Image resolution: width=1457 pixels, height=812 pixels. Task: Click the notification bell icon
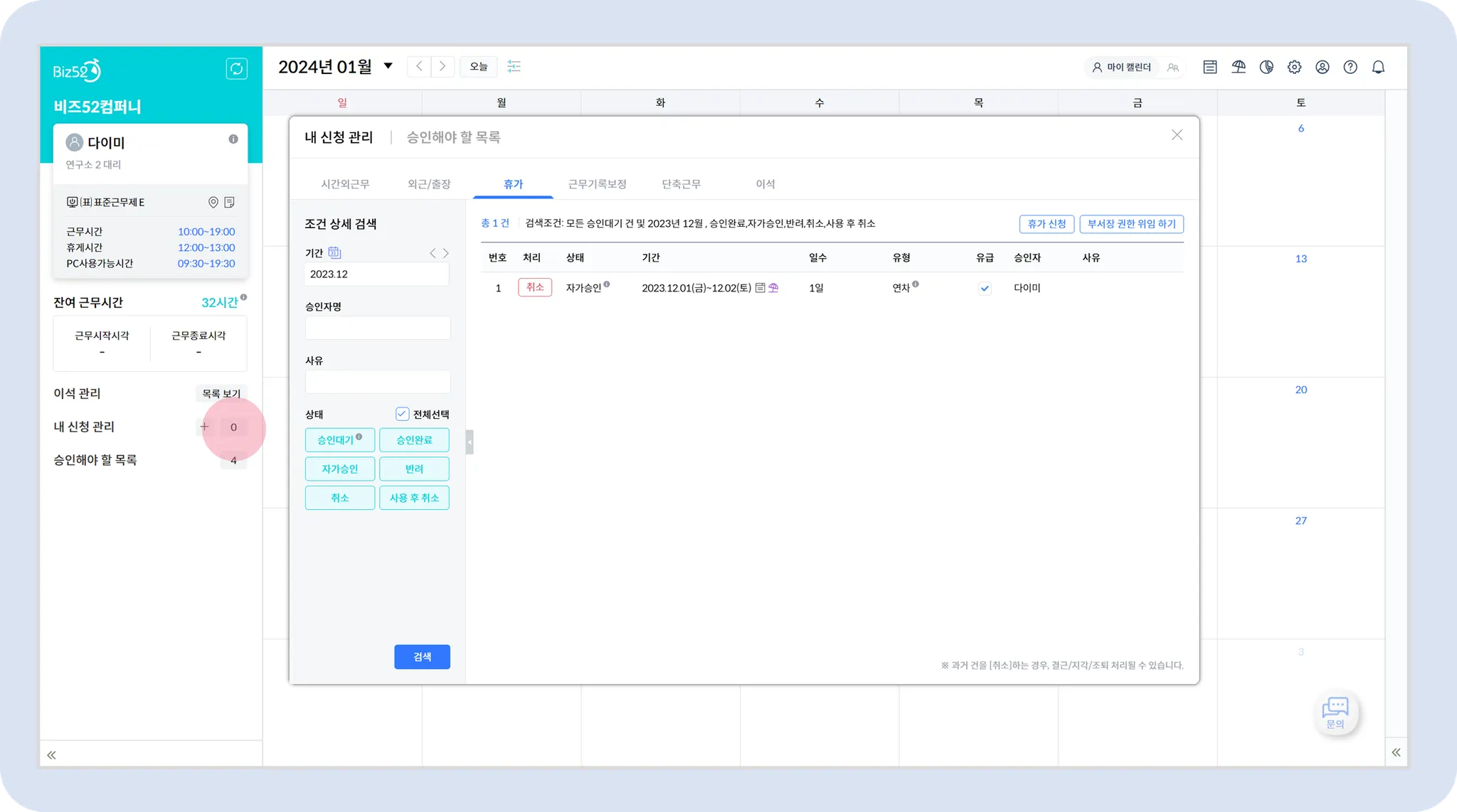[x=1378, y=67]
